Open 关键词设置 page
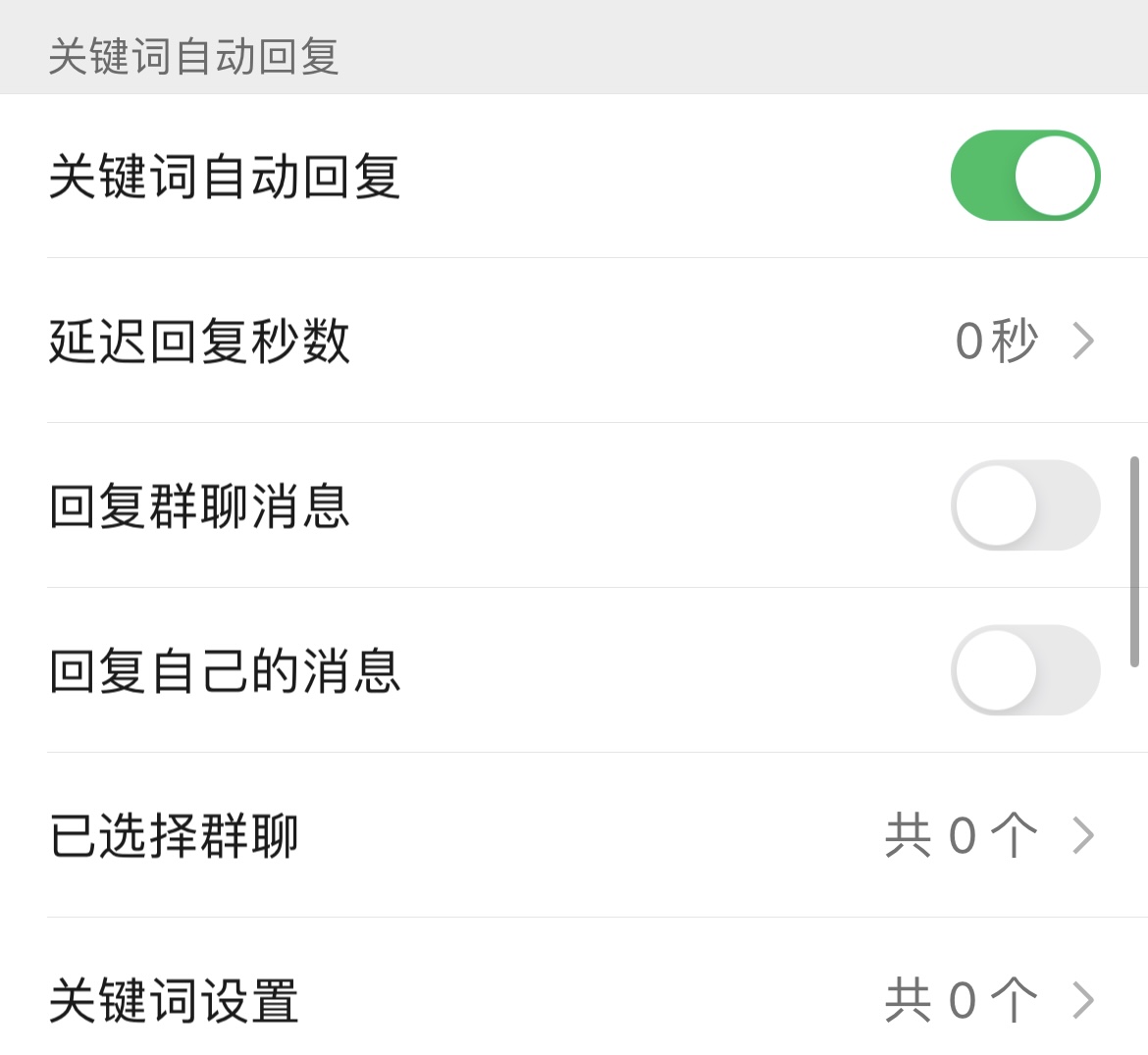This screenshot has height=1055, width=1148. pyautogui.click(x=174, y=1001)
